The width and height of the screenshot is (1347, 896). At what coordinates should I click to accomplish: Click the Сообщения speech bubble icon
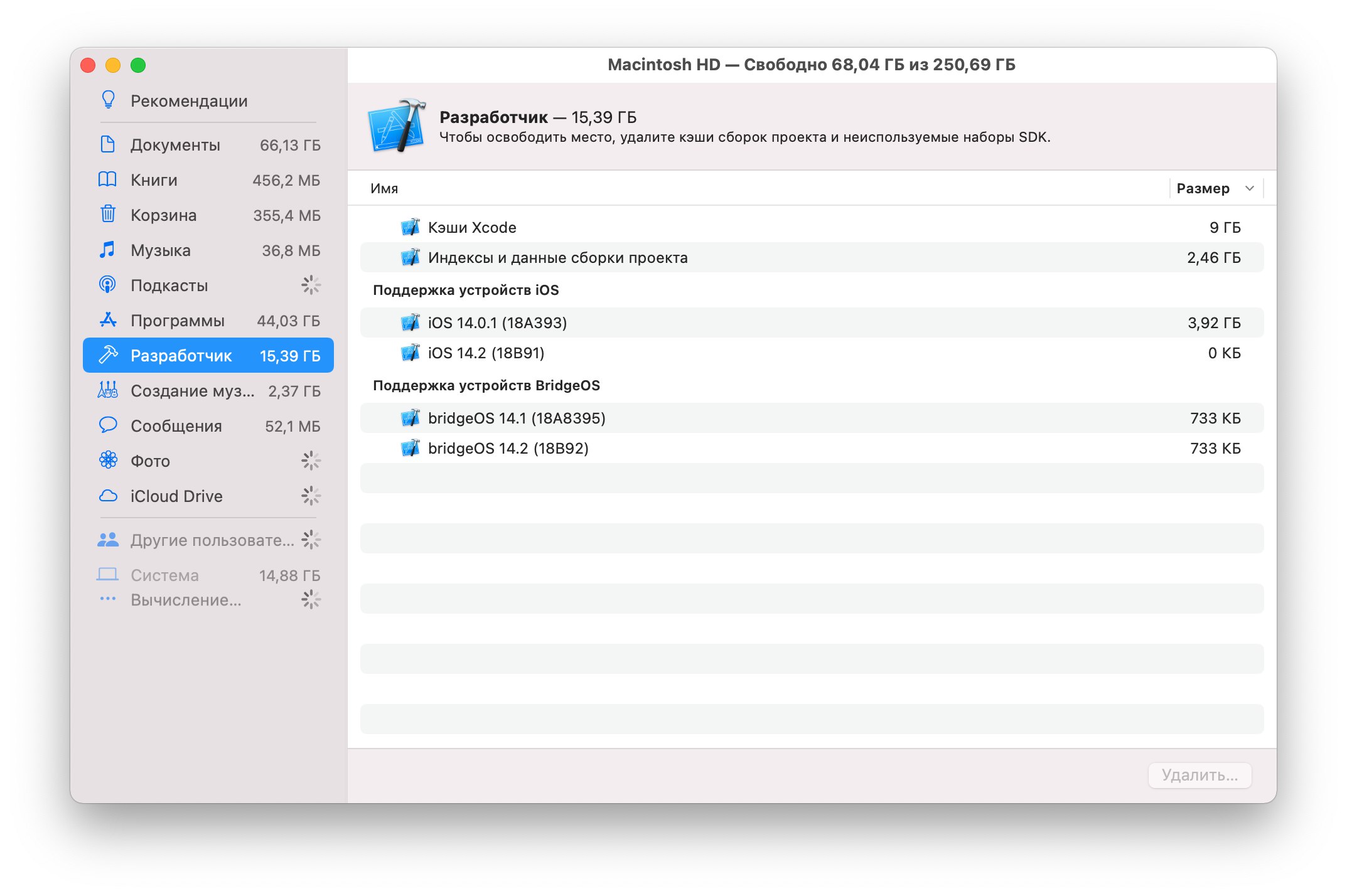(x=108, y=425)
